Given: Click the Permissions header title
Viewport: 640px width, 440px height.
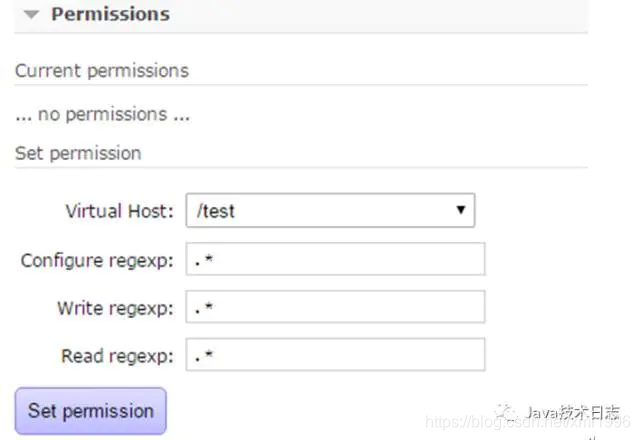Looking at the screenshot, I should point(110,15).
